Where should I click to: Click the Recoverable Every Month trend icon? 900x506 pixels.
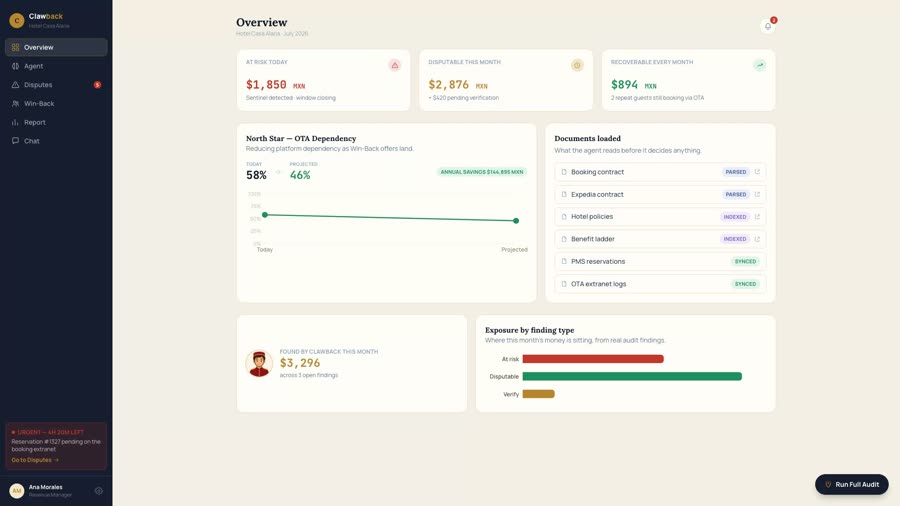tap(759, 65)
